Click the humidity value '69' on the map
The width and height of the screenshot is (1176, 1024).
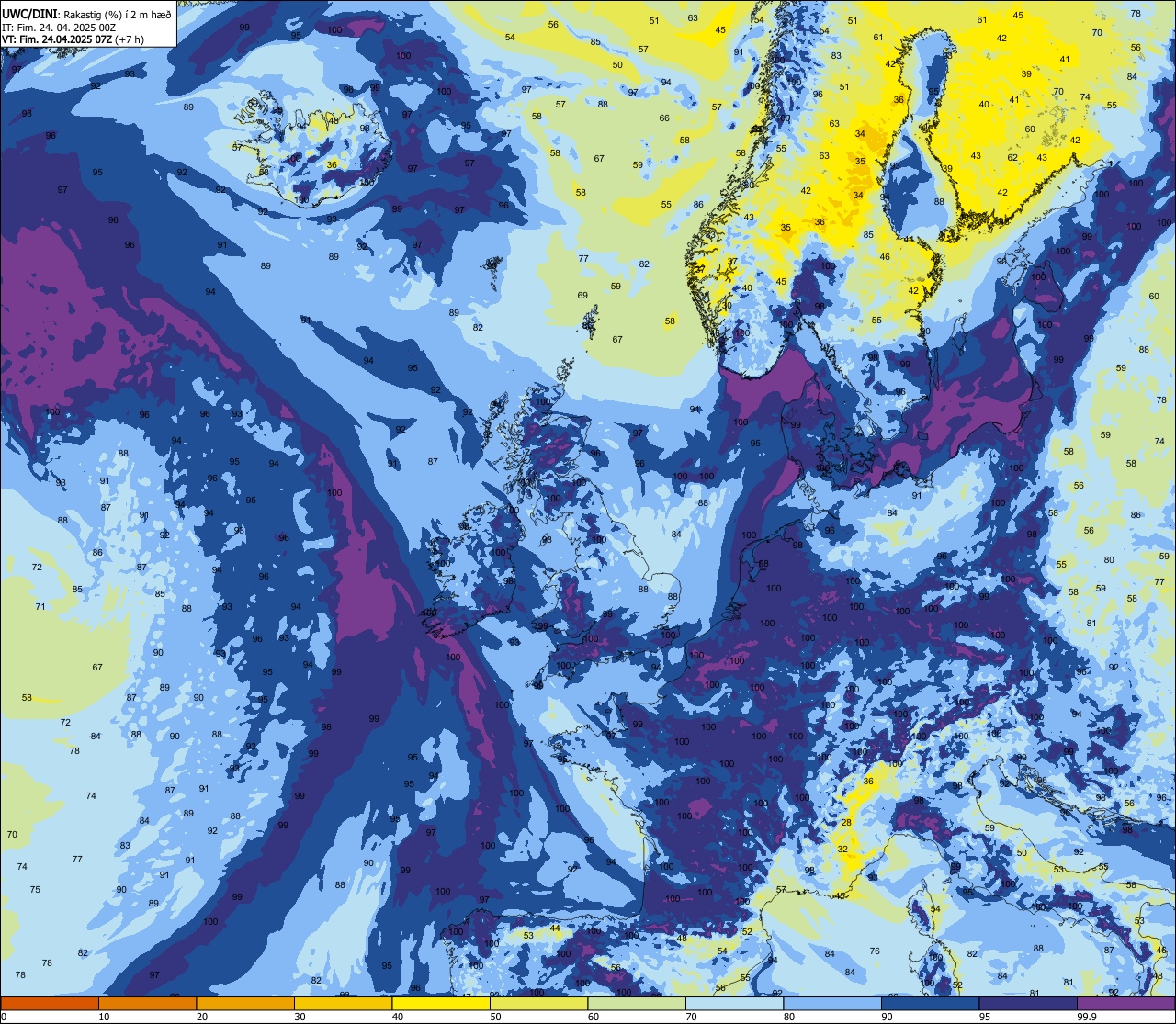582,295
